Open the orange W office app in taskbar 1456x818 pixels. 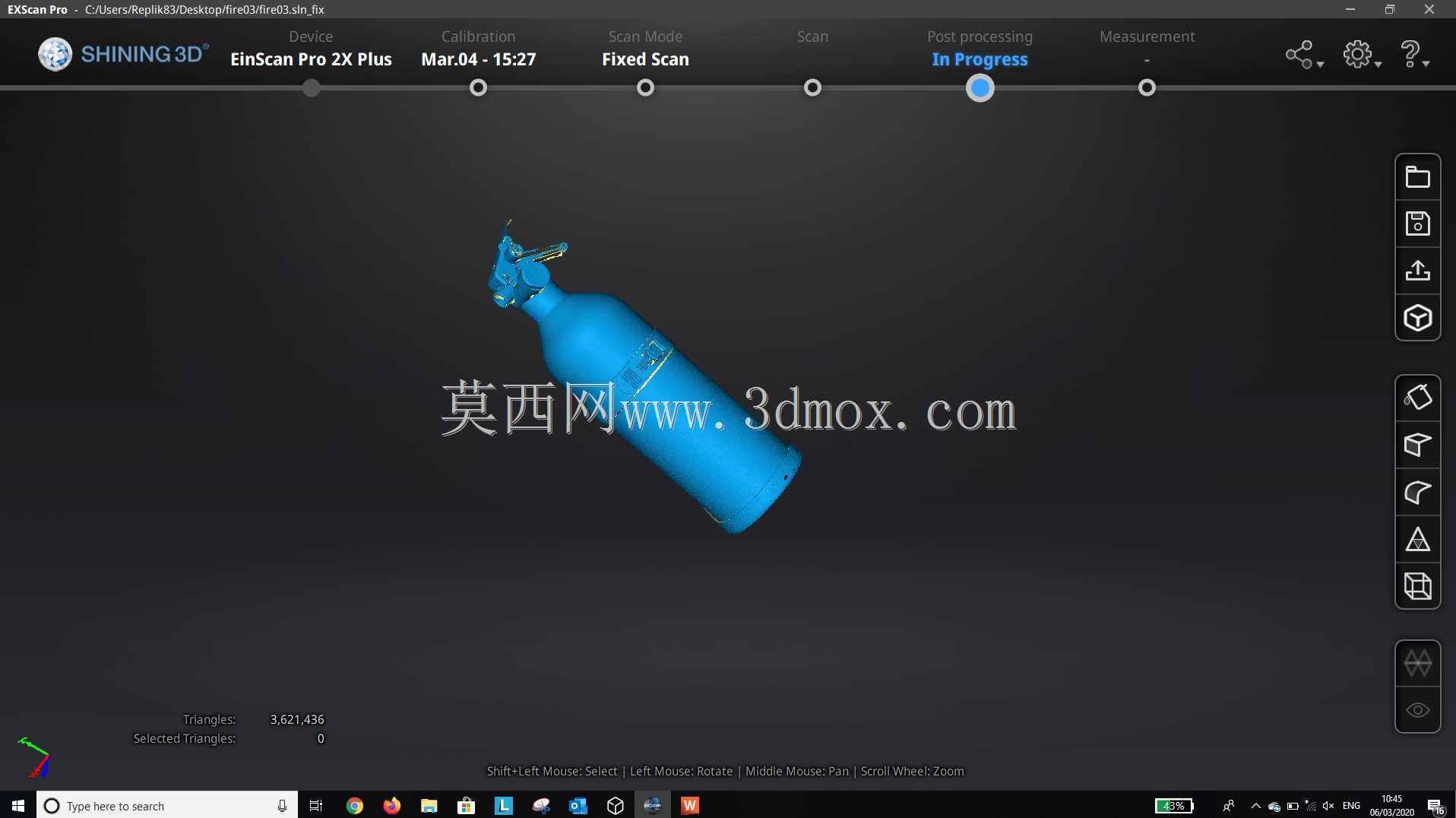[x=690, y=805]
